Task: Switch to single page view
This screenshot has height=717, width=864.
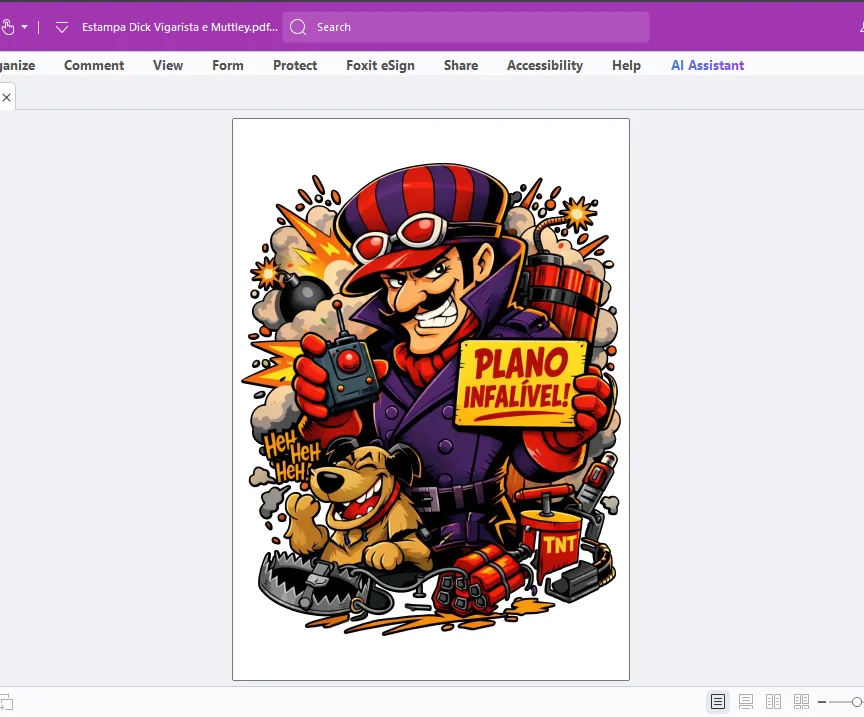Action: 717,702
